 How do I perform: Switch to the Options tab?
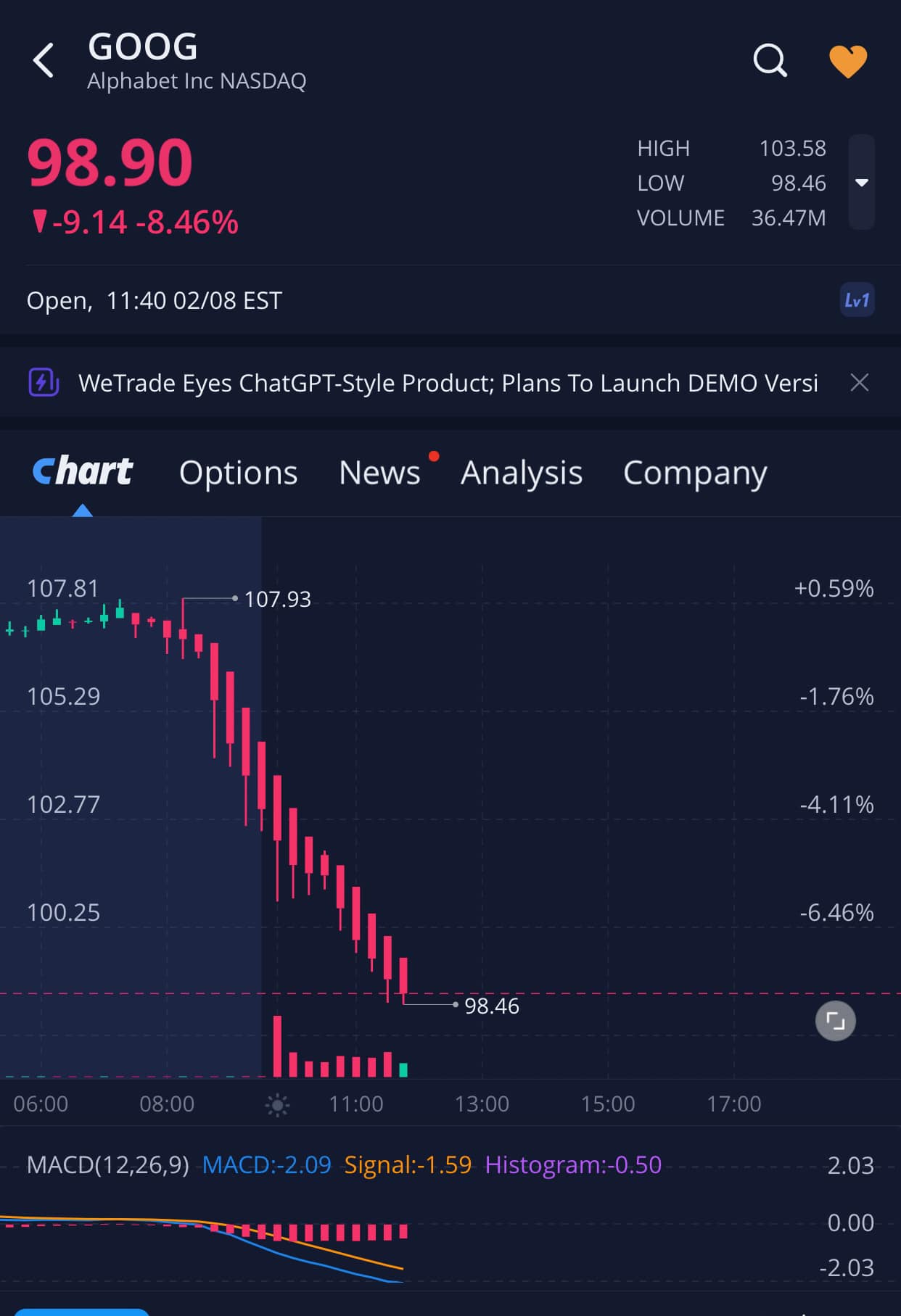239,473
